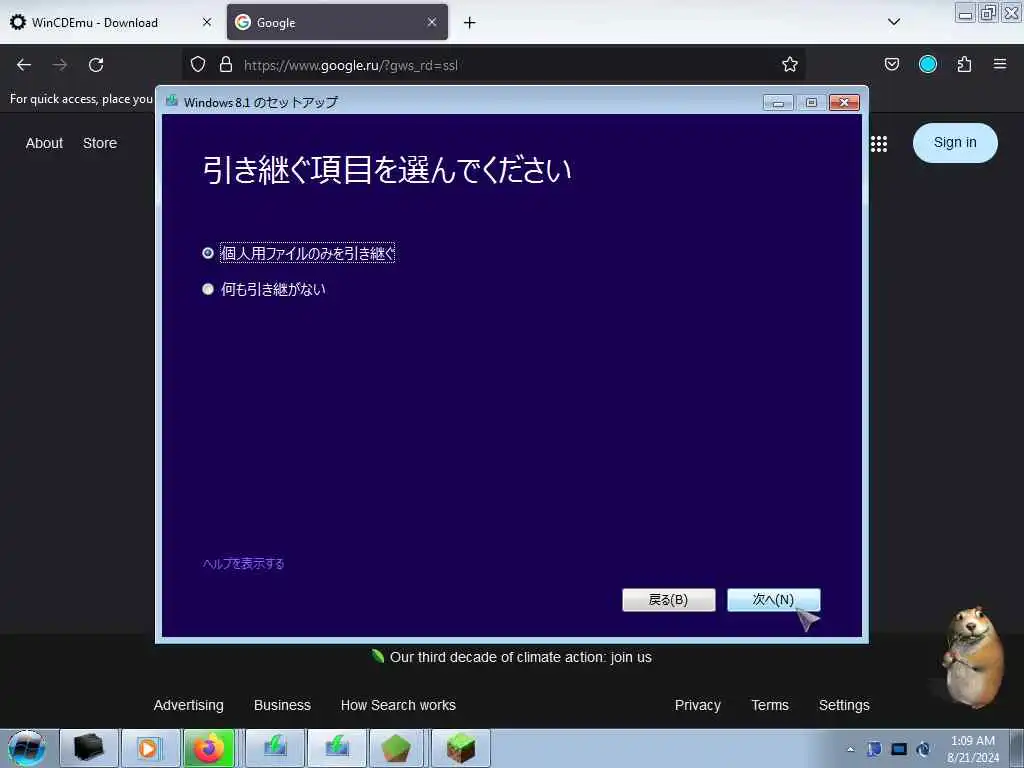Open the Firefox hamburger application menu
The width and height of the screenshot is (1024, 768).
1000,64
